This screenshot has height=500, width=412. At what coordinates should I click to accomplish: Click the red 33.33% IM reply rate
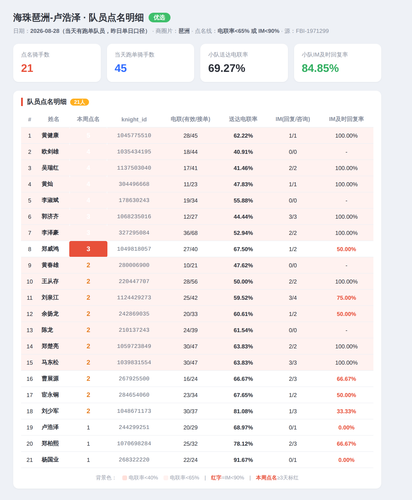pos(346,411)
